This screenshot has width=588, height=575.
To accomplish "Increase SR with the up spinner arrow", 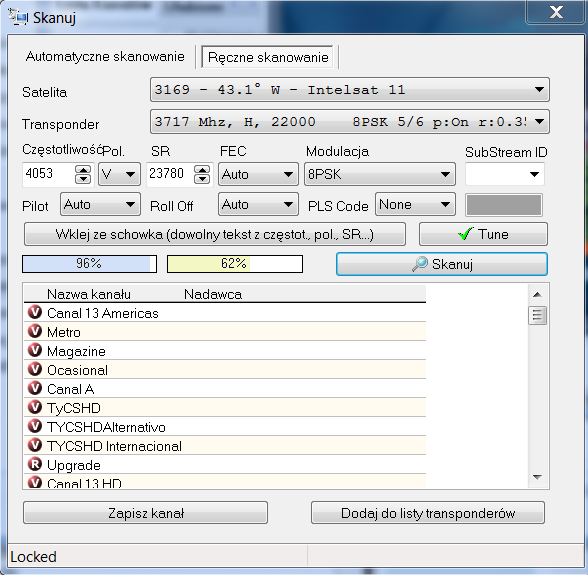I will pos(202,170).
